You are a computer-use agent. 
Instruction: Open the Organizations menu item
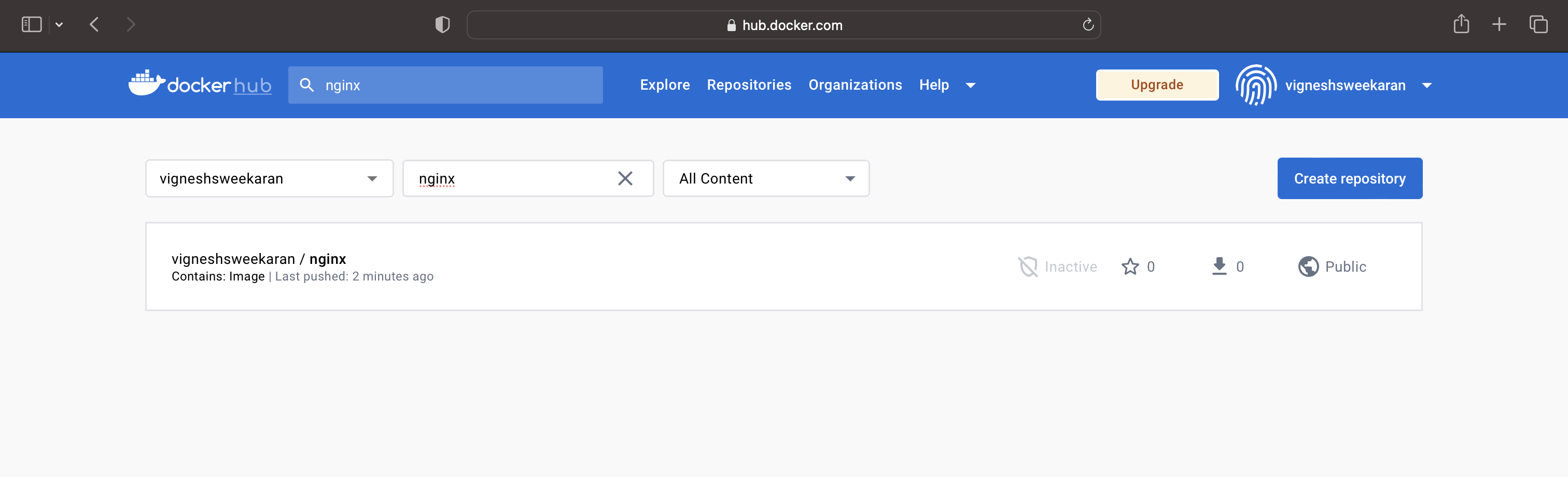click(x=855, y=85)
